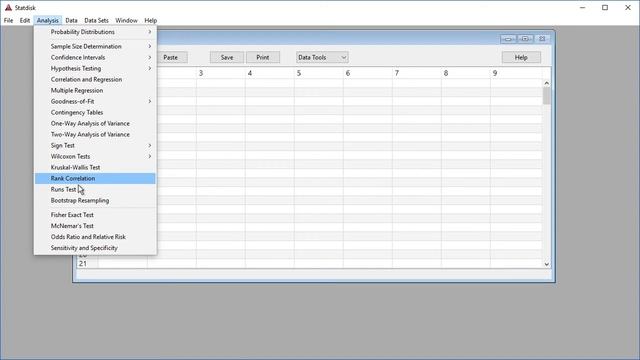Viewport: 640px width, 360px height.
Task: Select row 21 header
Action: click(x=87, y=264)
